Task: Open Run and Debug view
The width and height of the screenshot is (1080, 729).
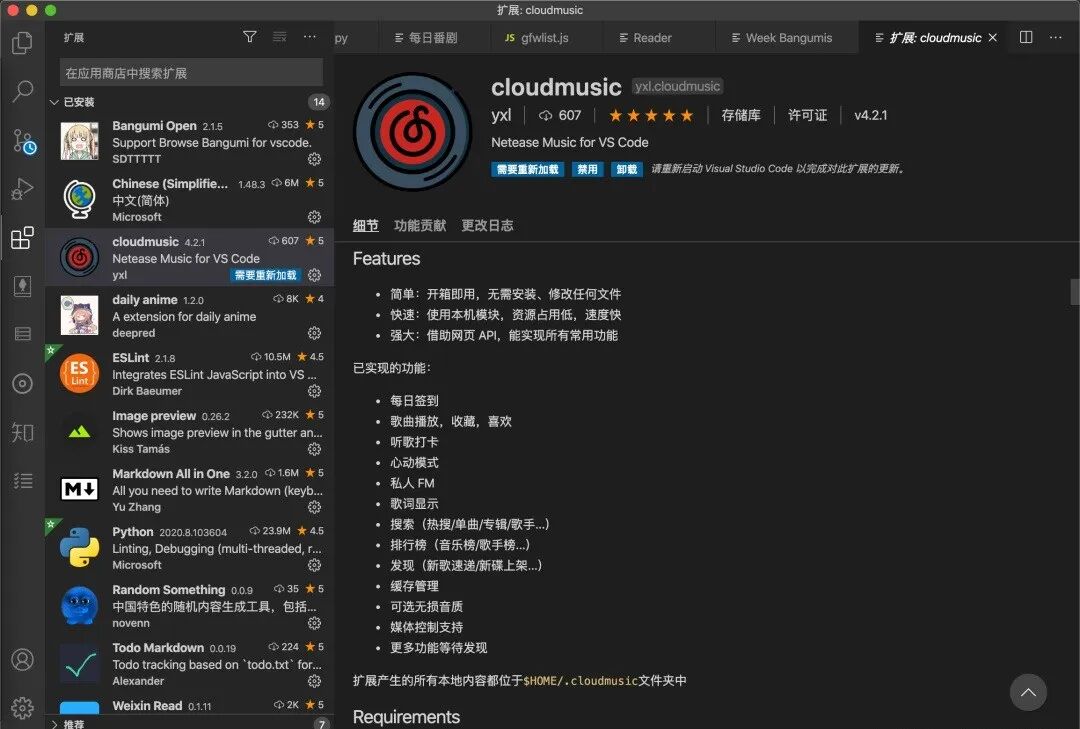Action: pos(22,189)
